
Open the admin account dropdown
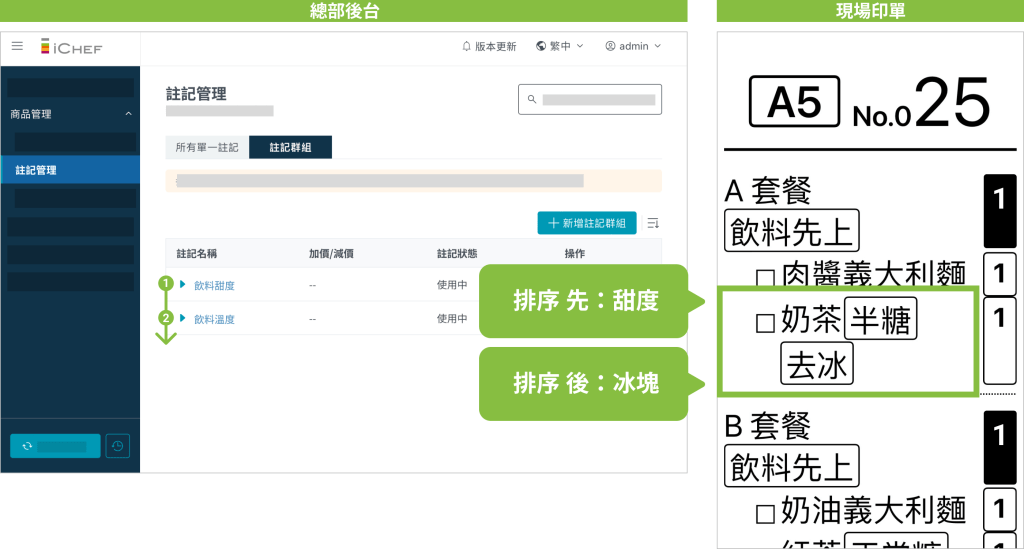pyautogui.click(x=633, y=46)
